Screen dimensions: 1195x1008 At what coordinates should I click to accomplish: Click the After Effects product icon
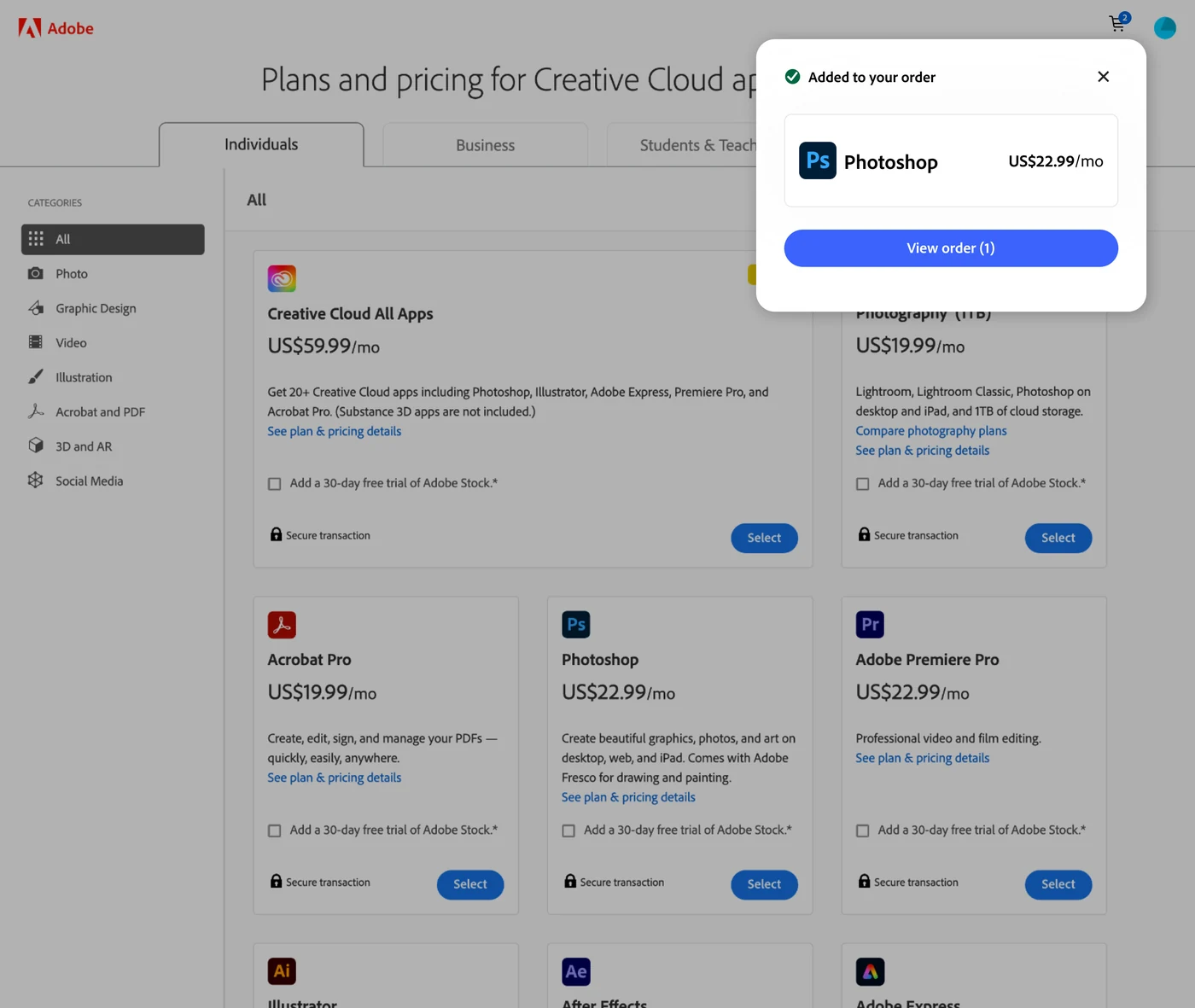(576, 971)
